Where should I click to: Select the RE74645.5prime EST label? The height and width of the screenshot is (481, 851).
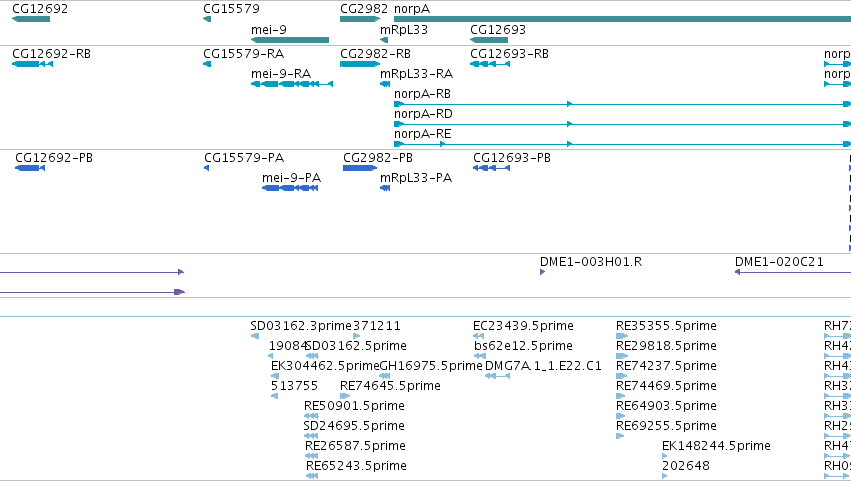pyautogui.click(x=390, y=386)
